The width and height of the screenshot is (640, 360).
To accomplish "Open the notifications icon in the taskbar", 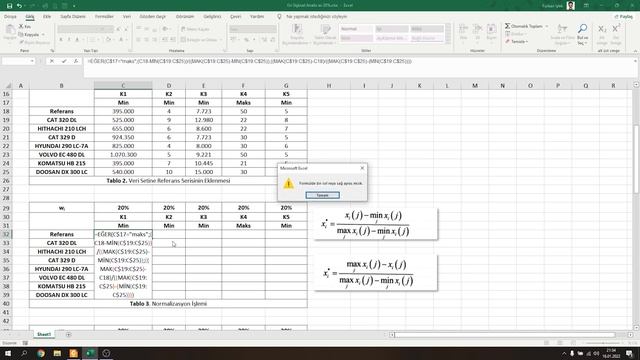I will (x=629, y=353).
